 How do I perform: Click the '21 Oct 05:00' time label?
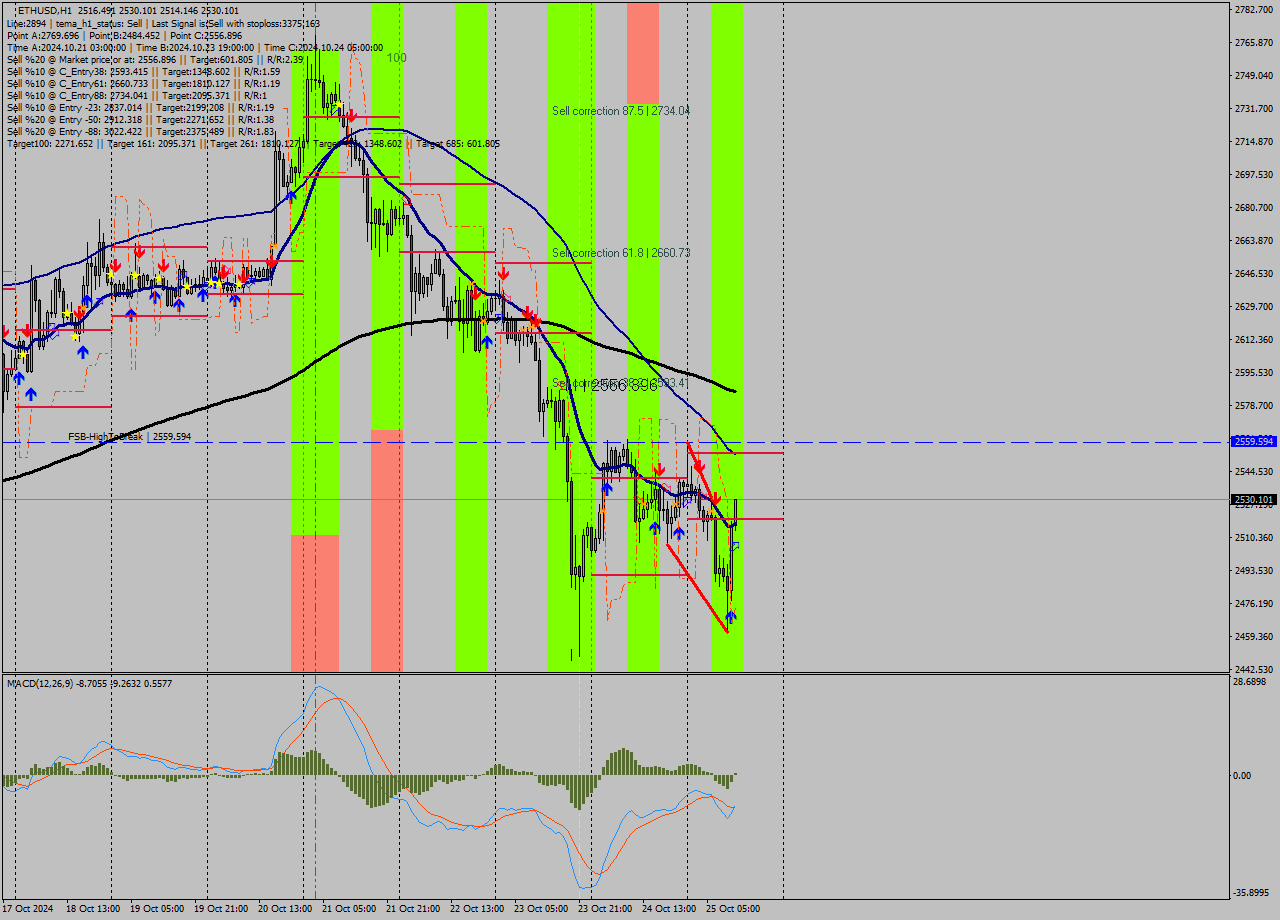coord(349,909)
